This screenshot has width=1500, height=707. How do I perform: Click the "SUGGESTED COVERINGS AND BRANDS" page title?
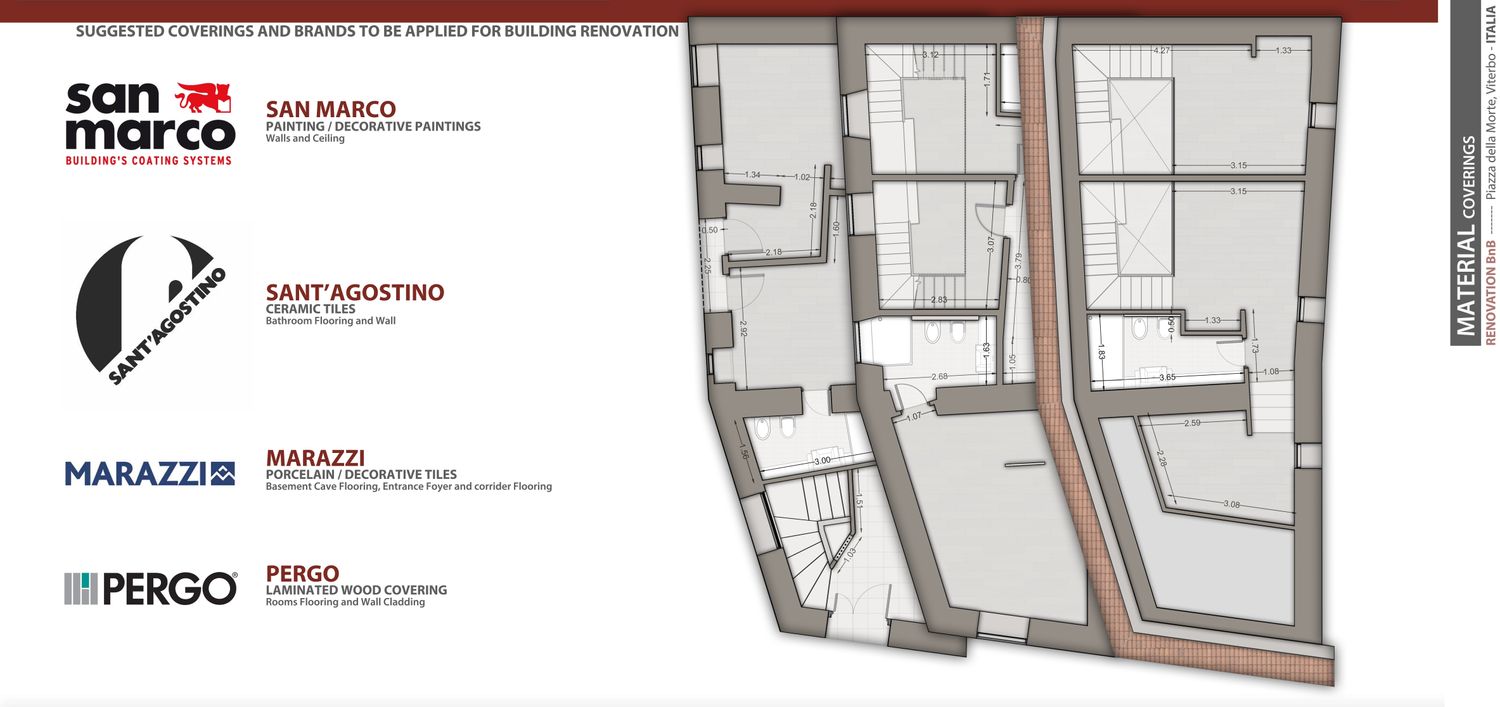coord(377,31)
